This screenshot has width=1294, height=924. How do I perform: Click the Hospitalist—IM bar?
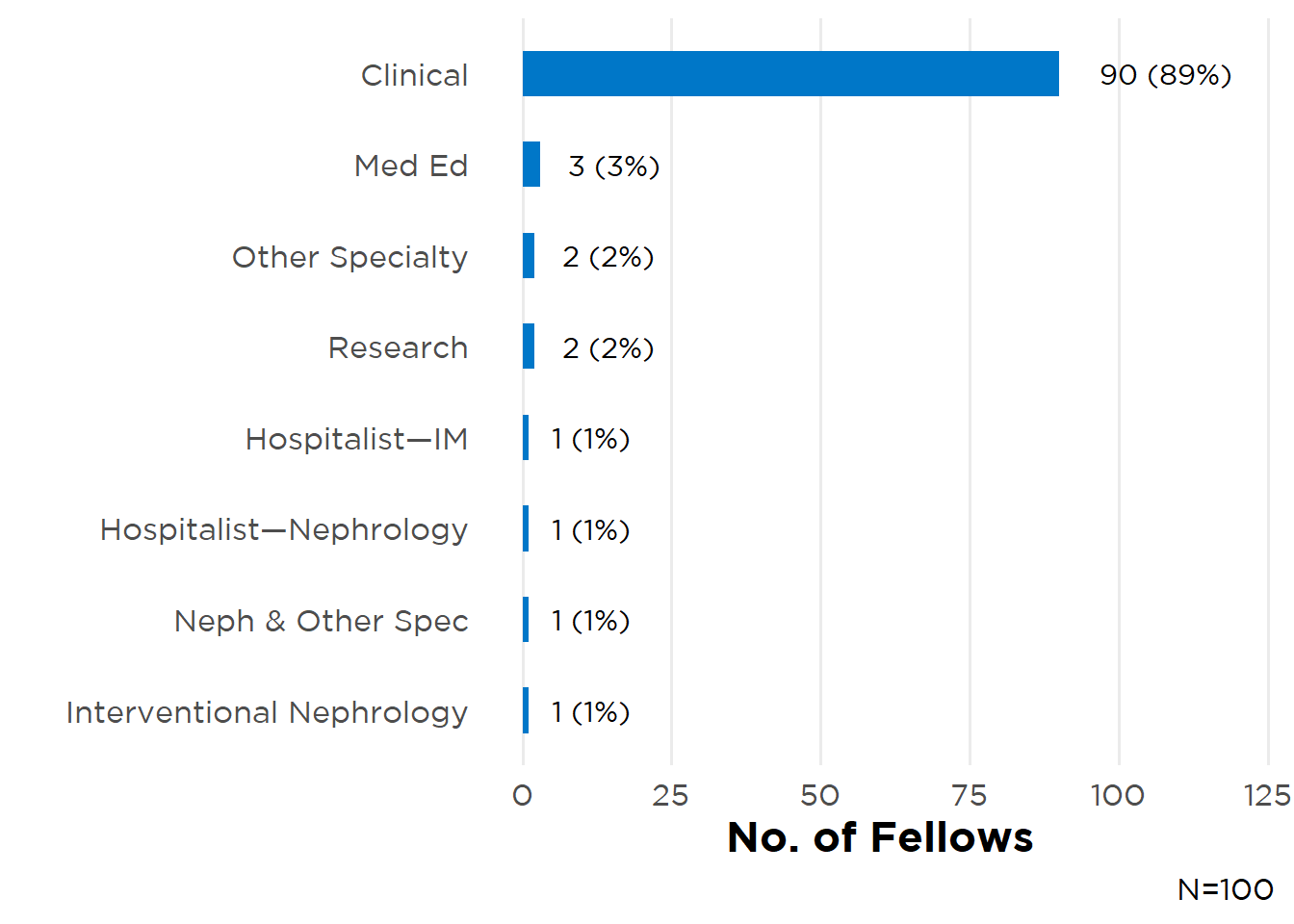(526, 438)
